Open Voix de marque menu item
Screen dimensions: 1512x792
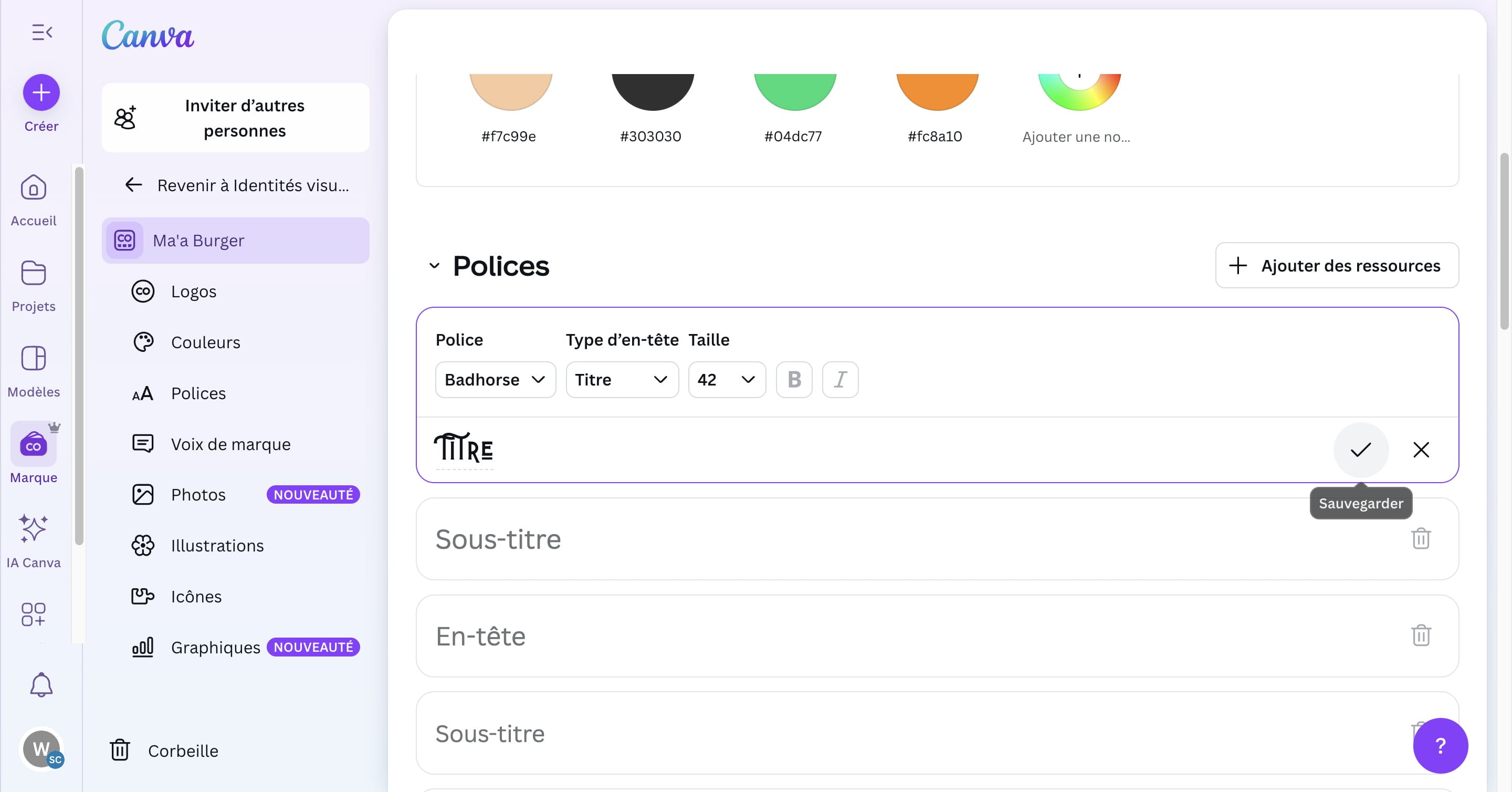(x=230, y=444)
